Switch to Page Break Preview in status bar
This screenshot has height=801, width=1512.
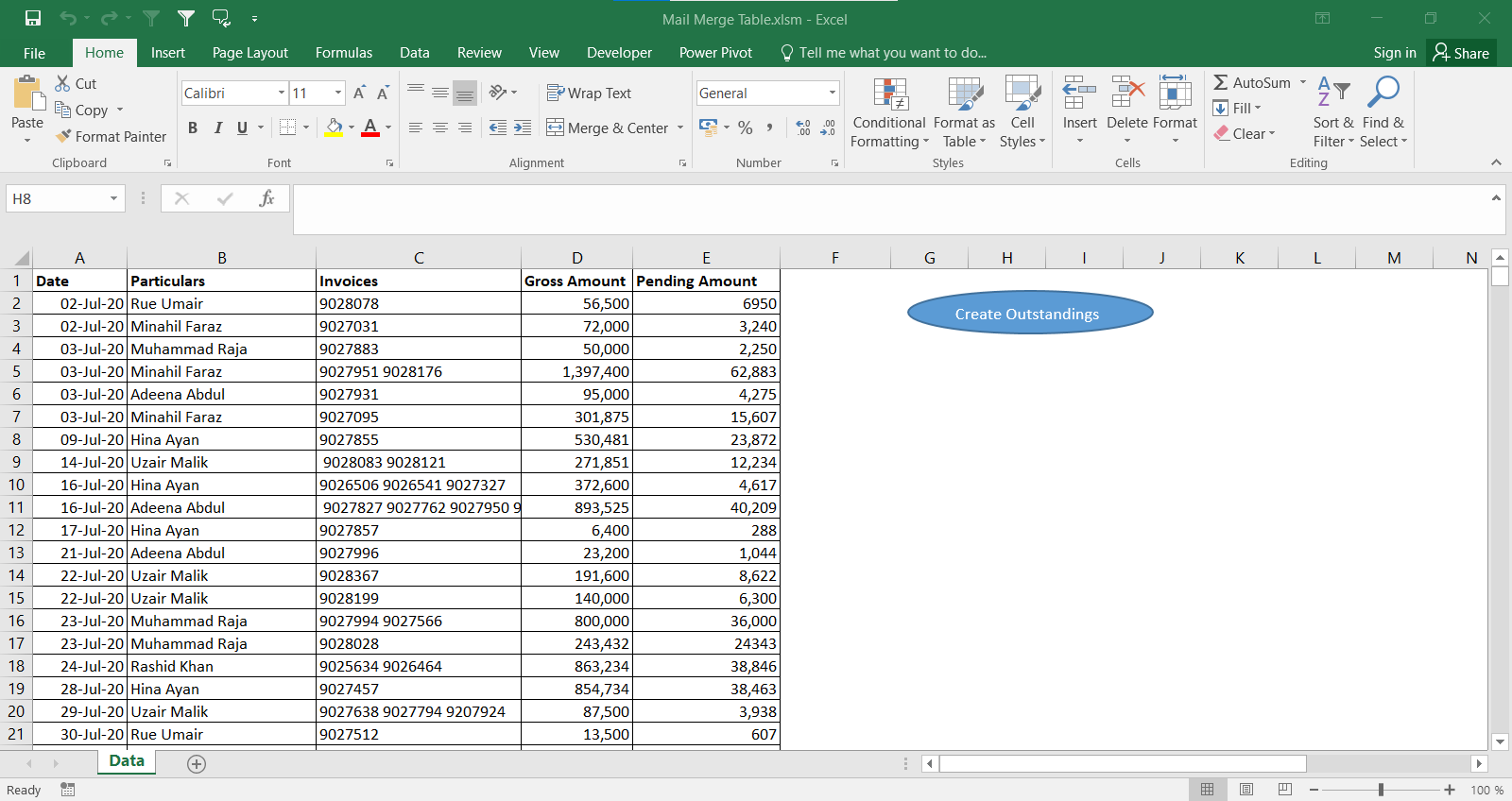coord(1285,790)
